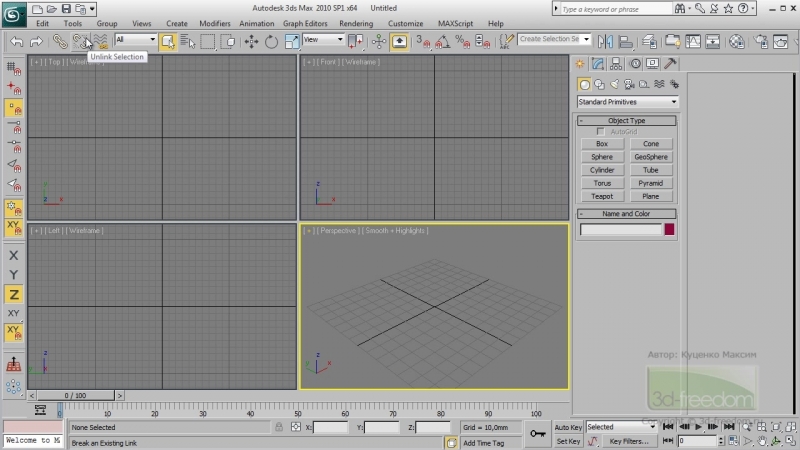Image resolution: width=800 pixels, height=450 pixels.
Task: Activate the Select Object tool
Action: [167, 41]
